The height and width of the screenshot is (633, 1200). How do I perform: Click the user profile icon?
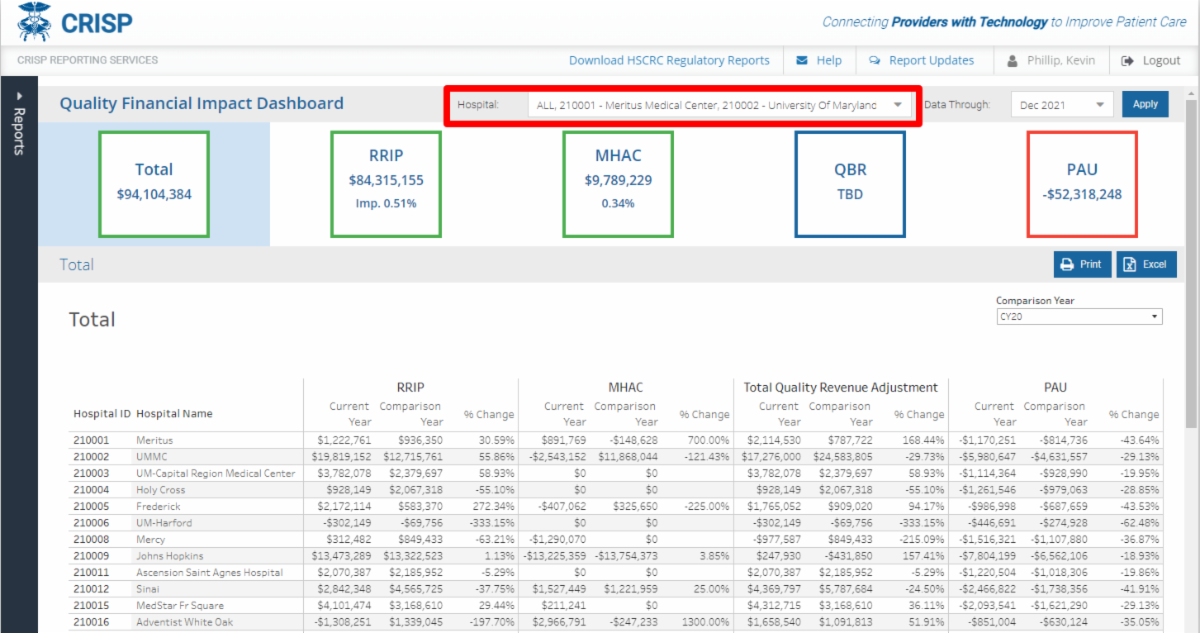(1012, 60)
